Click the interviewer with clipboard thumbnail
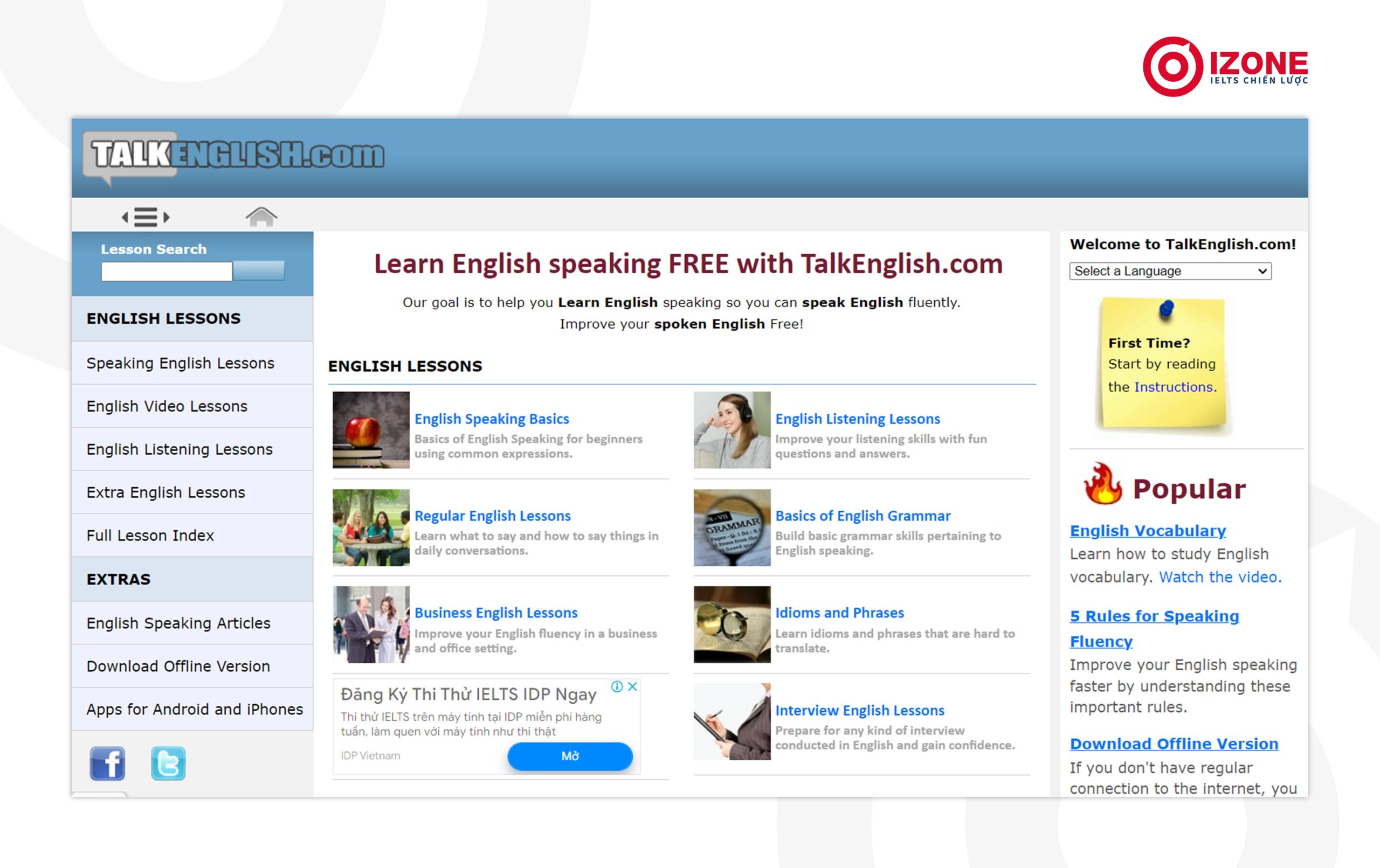This screenshot has width=1380, height=868. point(732,721)
